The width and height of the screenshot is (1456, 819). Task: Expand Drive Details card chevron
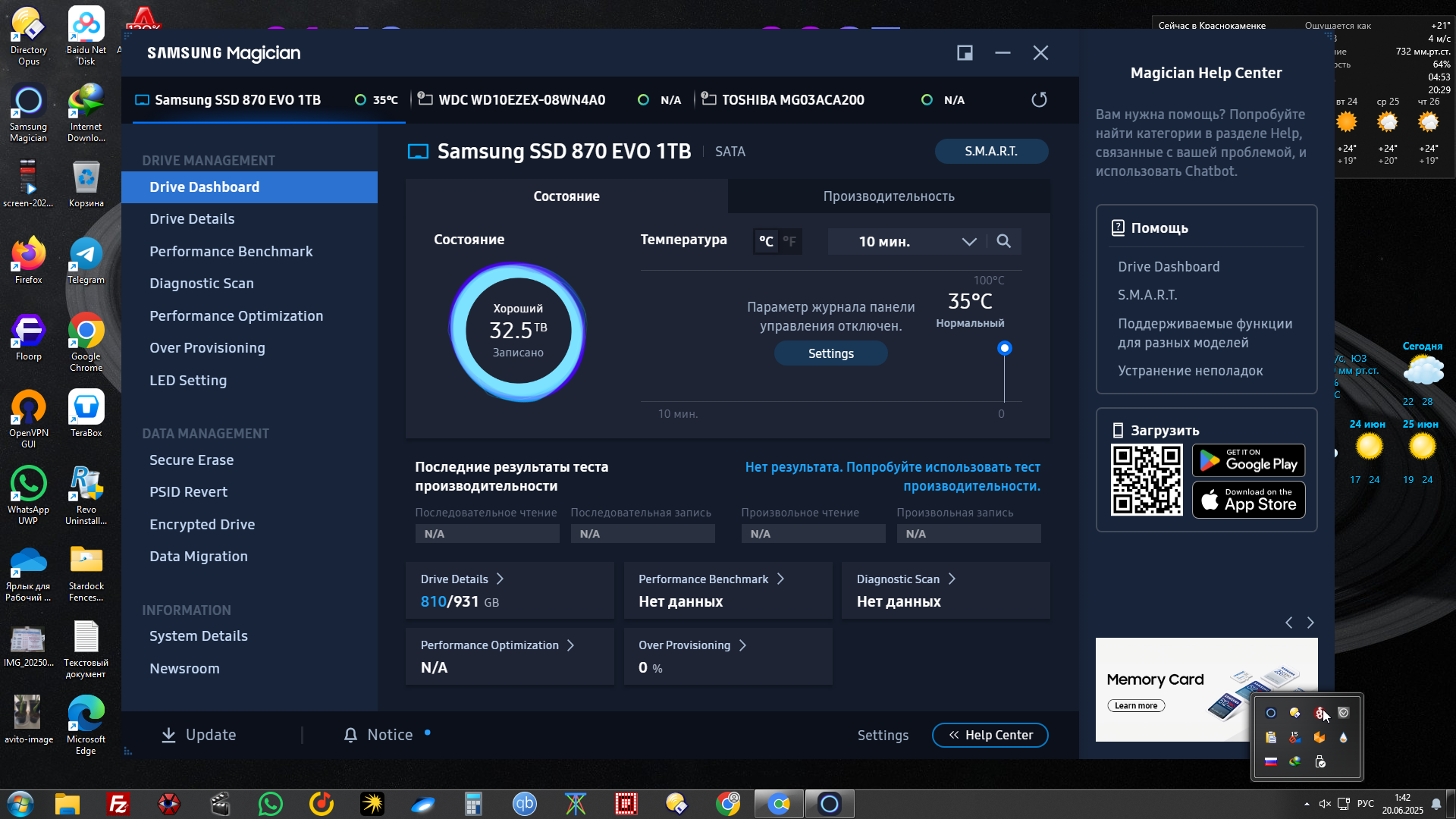[500, 579]
